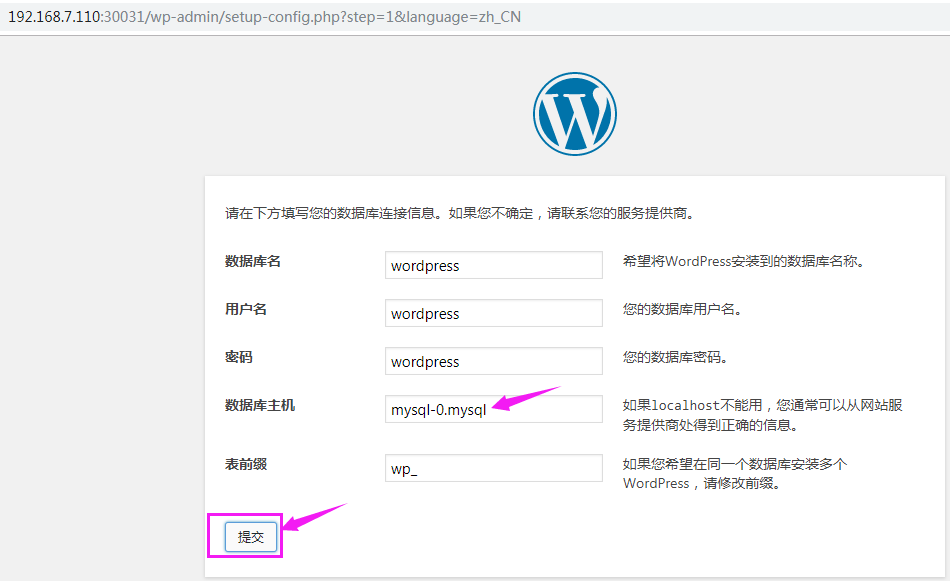
Task: Click description '您的数据库用户名'
Action: click(682, 309)
